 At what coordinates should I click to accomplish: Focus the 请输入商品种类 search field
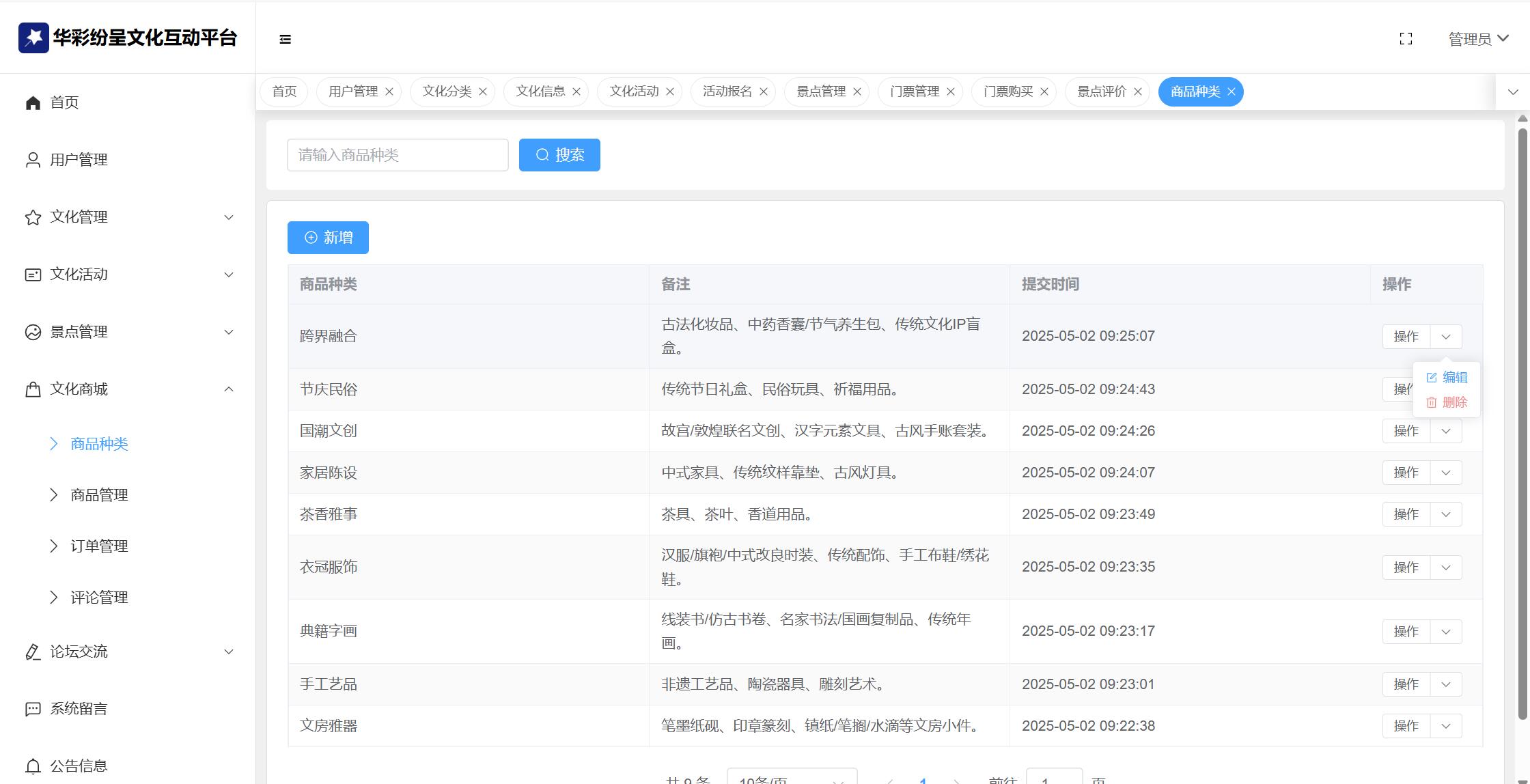click(x=398, y=155)
